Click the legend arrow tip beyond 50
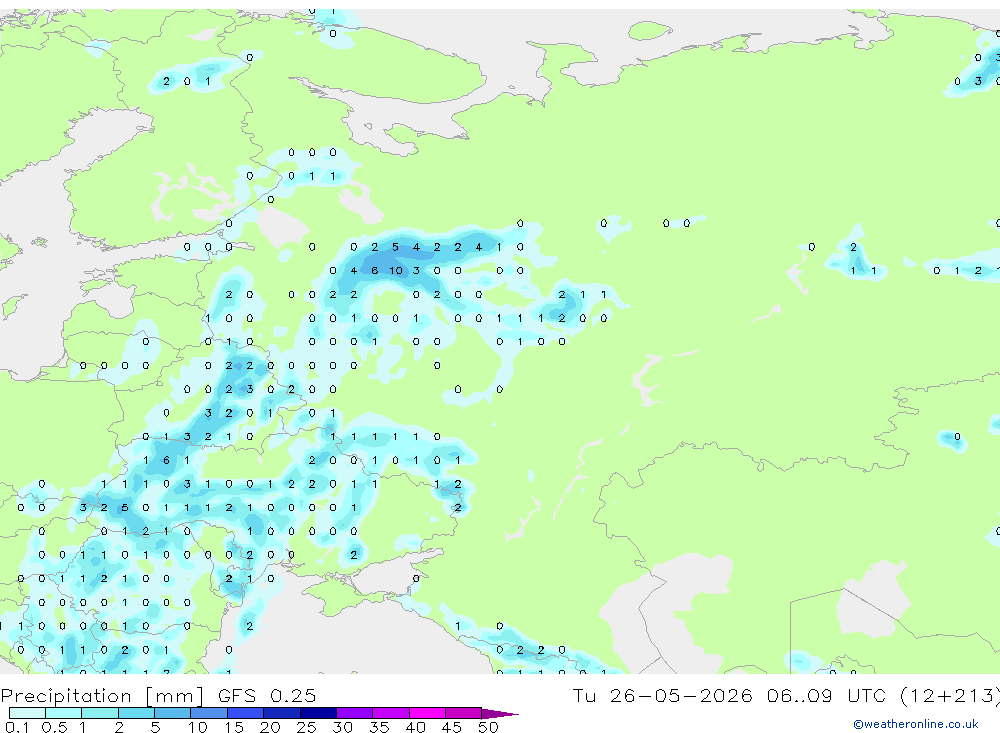 [x=501, y=713]
